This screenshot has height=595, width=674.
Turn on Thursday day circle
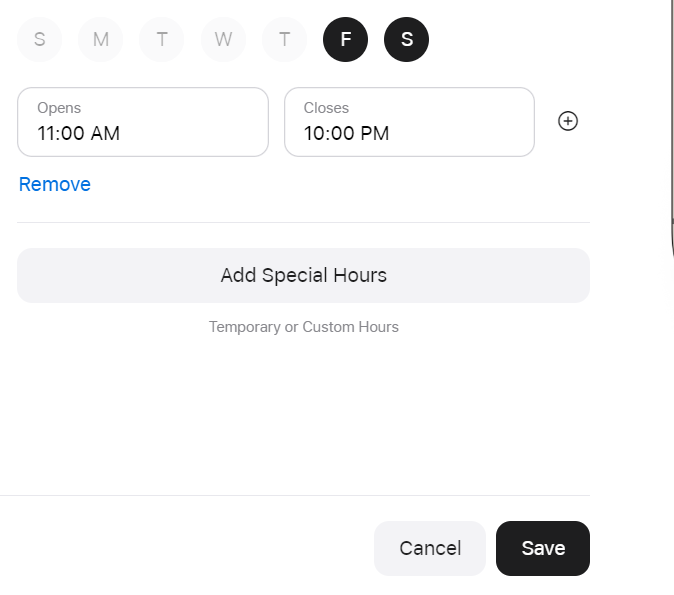284,40
